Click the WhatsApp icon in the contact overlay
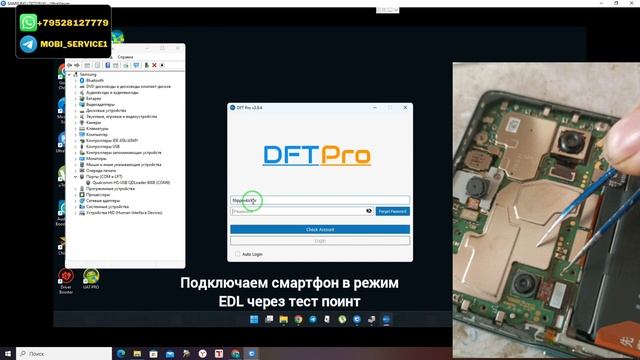Image resolution: width=640 pixels, height=360 pixels. 28,22
